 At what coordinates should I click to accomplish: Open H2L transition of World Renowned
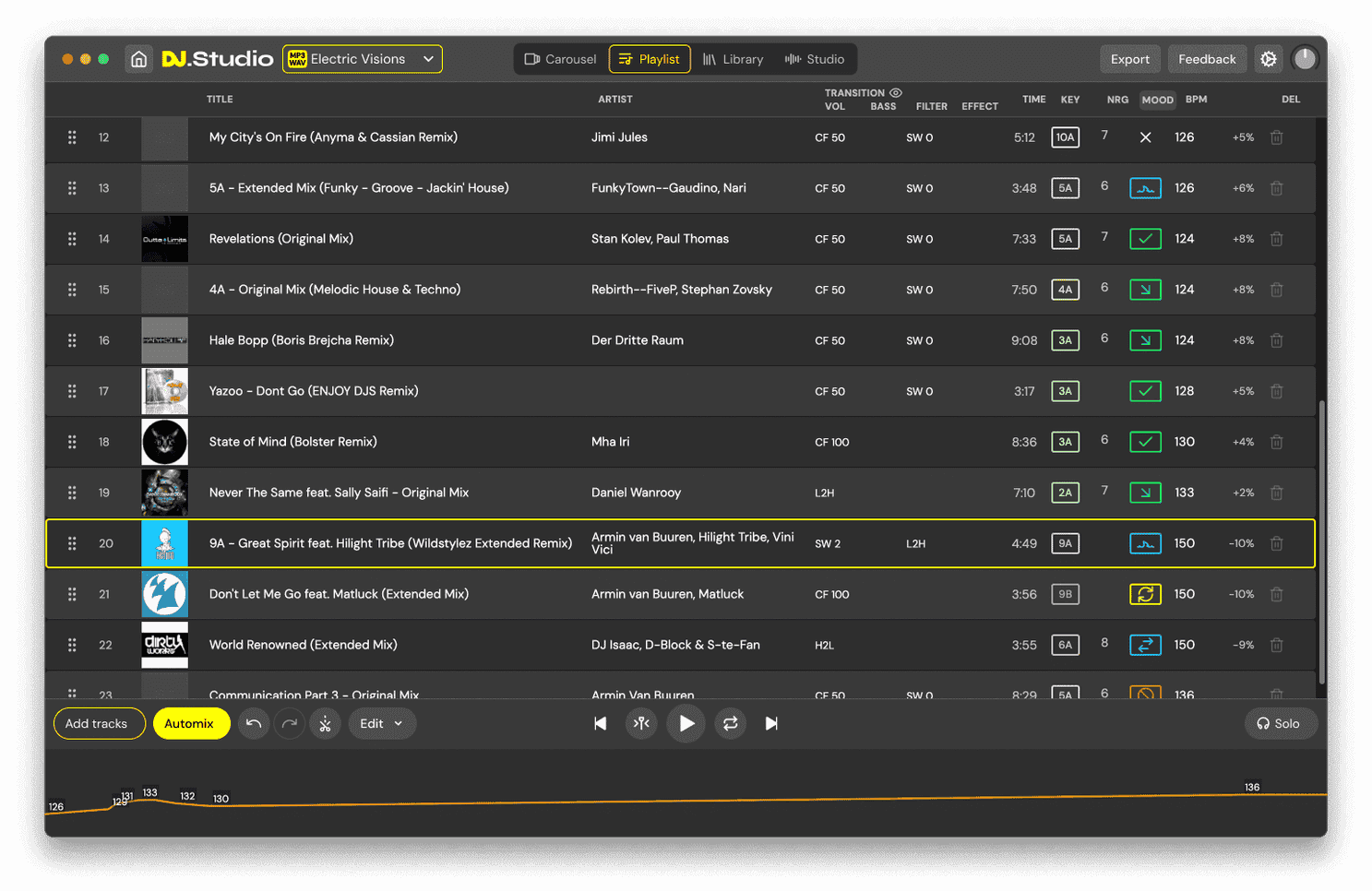pyautogui.click(x=824, y=645)
